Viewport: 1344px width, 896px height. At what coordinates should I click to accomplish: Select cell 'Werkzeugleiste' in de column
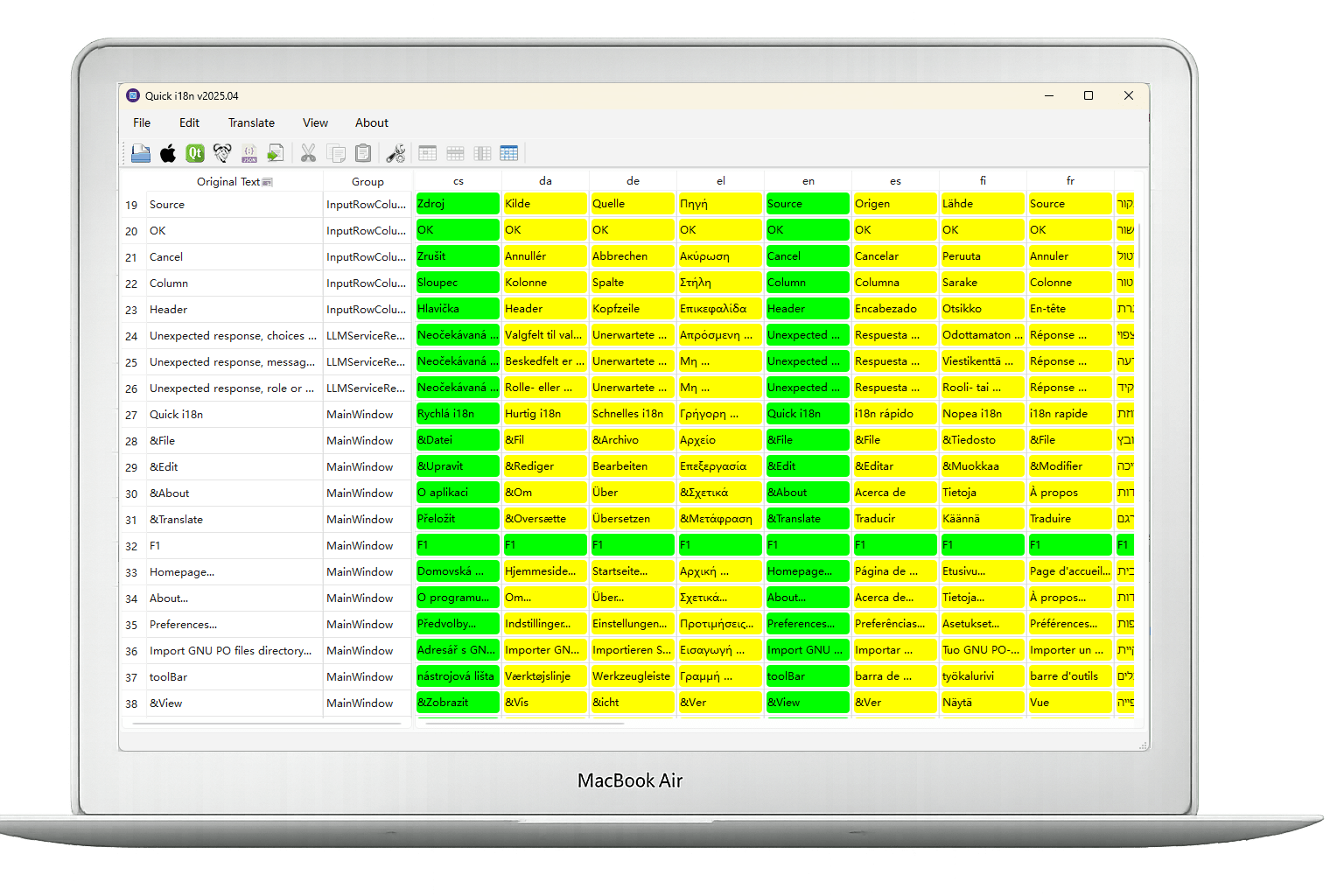tap(633, 676)
